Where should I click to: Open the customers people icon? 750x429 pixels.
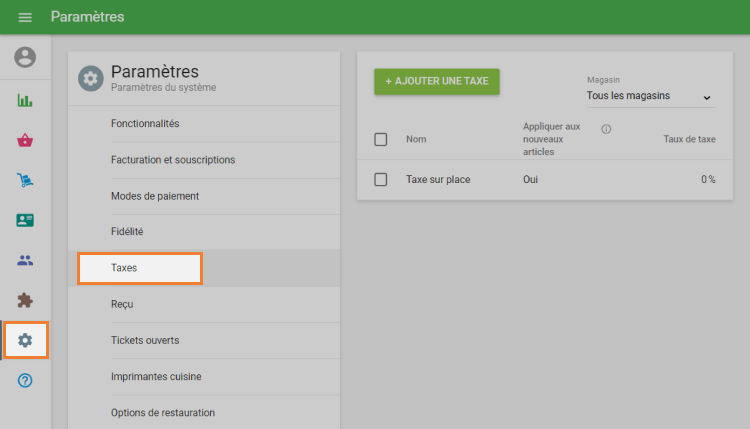pos(25,260)
